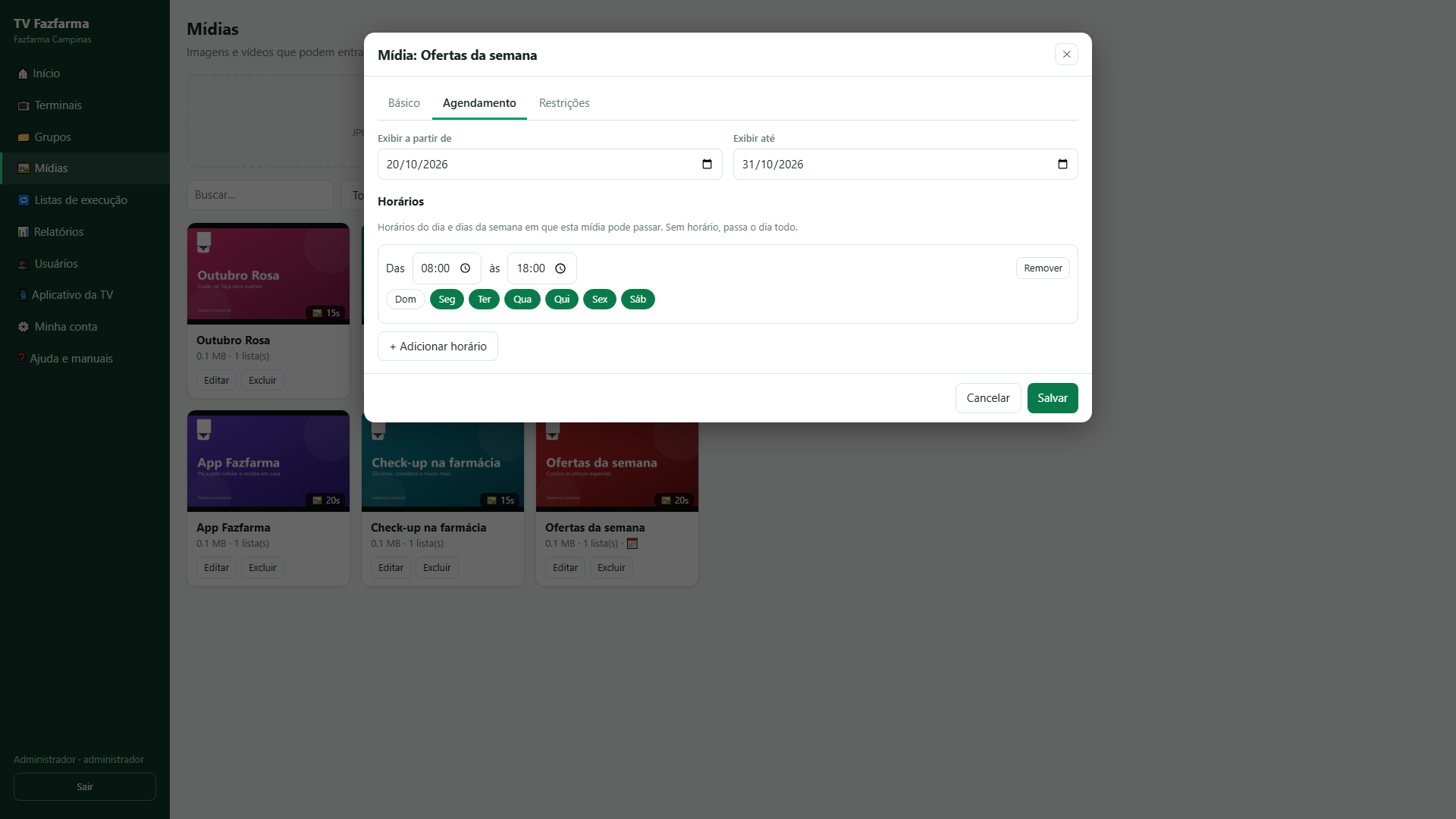Image resolution: width=1456 pixels, height=819 pixels.
Task: Select the Agendamento tab
Action: [479, 103]
